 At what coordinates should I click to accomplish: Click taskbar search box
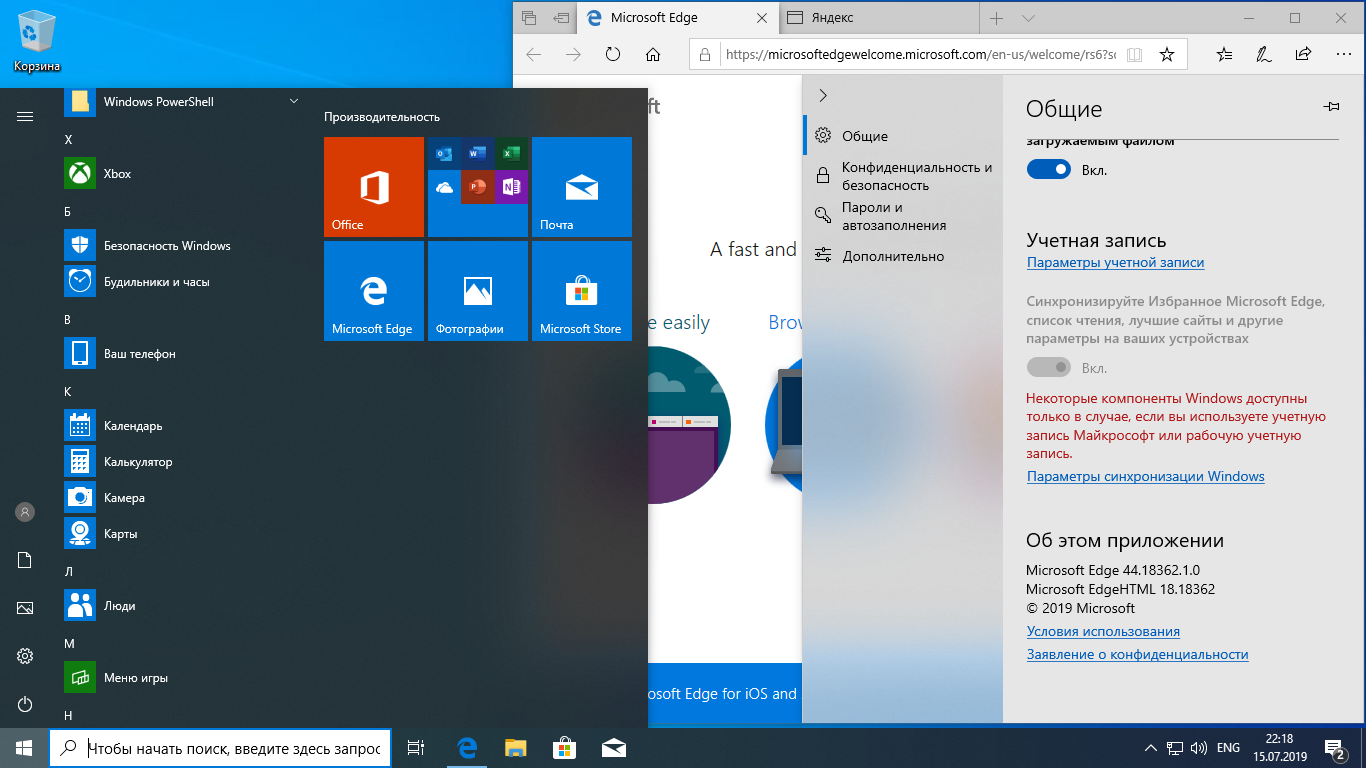click(x=220, y=747)
